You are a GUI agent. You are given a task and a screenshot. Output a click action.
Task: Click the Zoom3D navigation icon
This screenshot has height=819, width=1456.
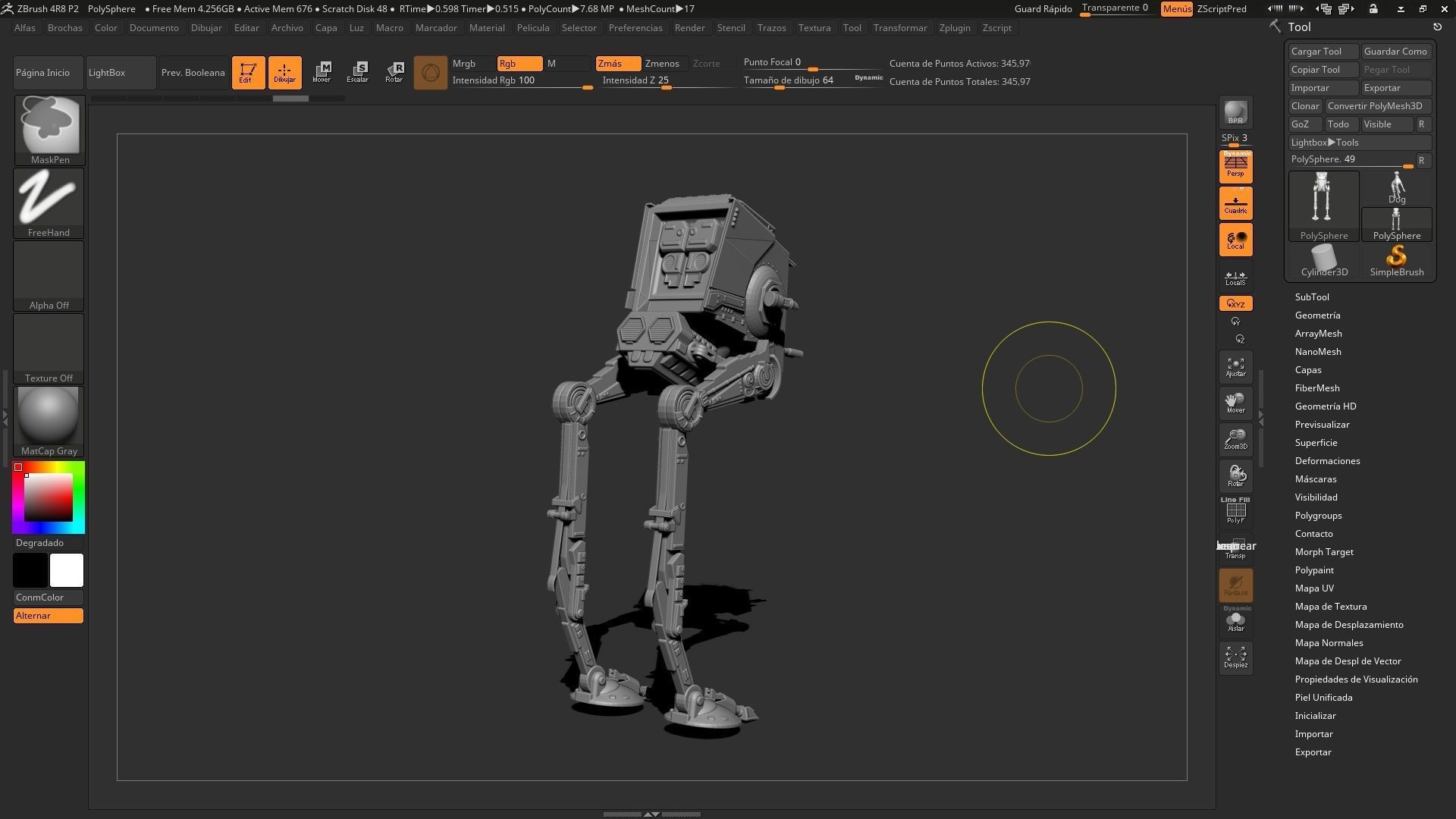(1235, 440)
